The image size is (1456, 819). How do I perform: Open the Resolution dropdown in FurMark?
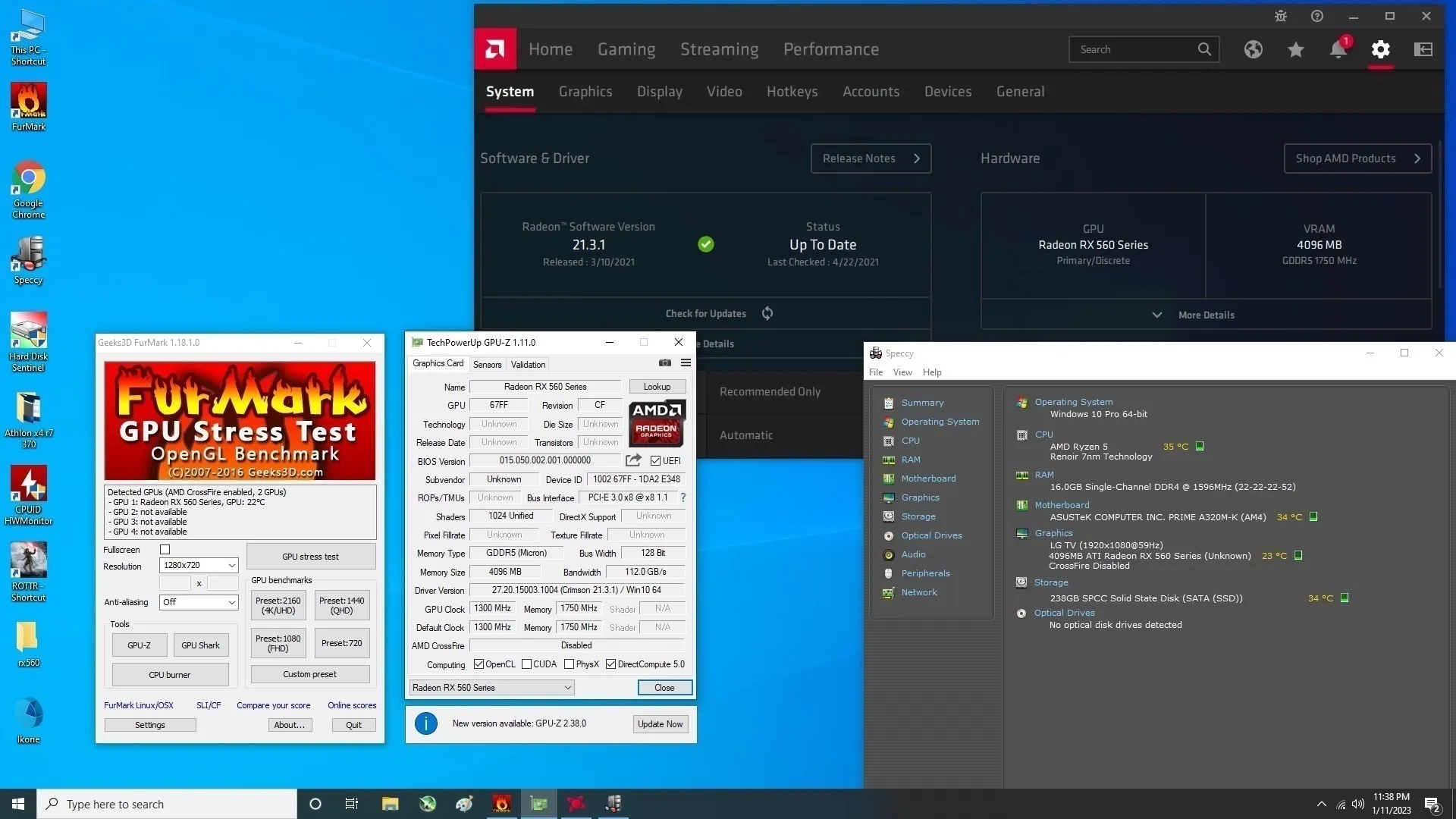click(x=199, y=565)
